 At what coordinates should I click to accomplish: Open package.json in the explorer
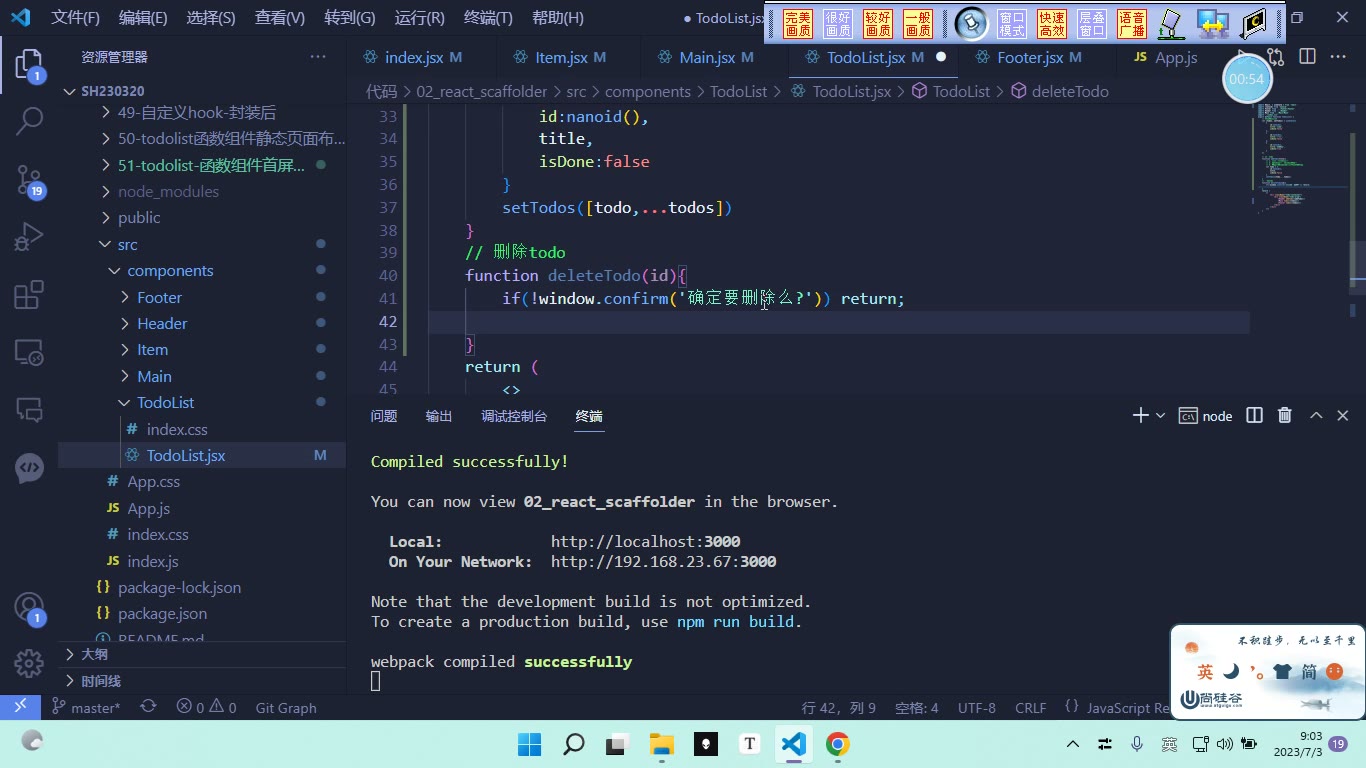pos(162,613)
